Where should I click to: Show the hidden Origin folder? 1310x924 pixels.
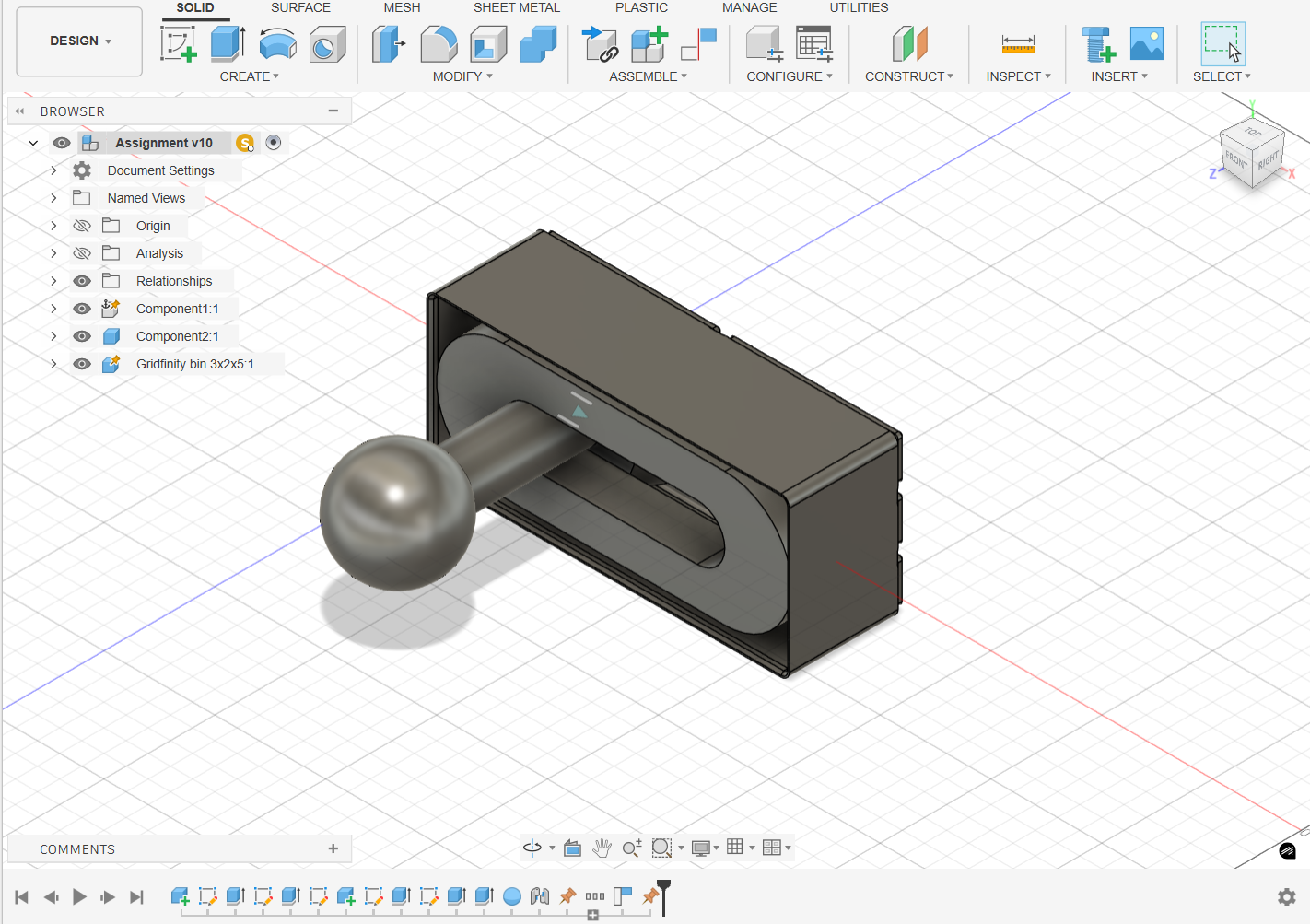point(82,226)
